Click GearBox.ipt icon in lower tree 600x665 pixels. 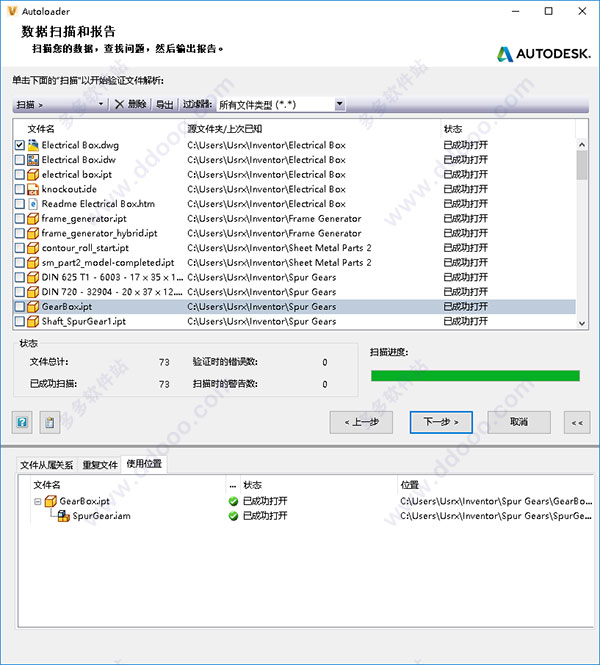coord(51,501)
